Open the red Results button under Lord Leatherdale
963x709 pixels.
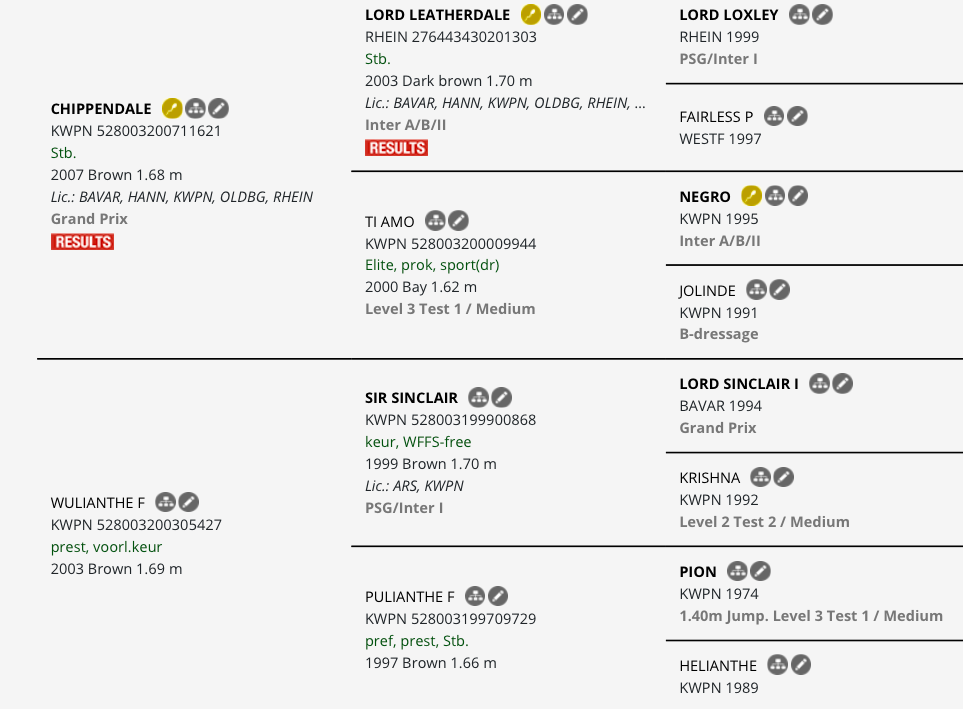point(397,148)
